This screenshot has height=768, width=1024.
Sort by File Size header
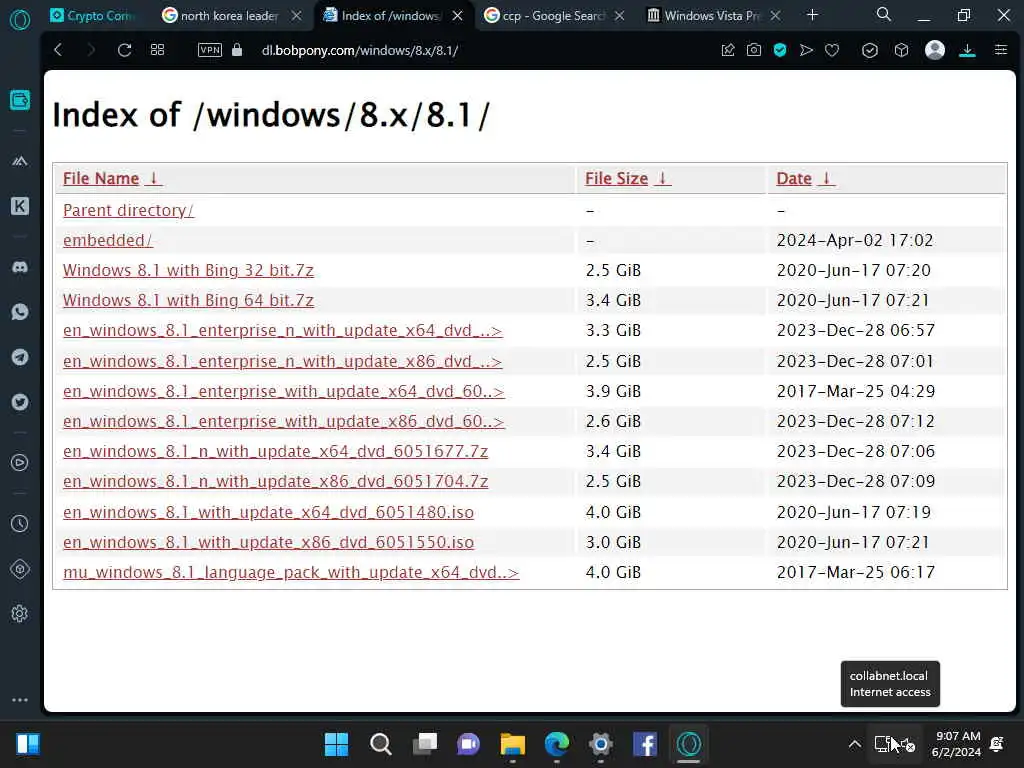(x=616, y=178)
